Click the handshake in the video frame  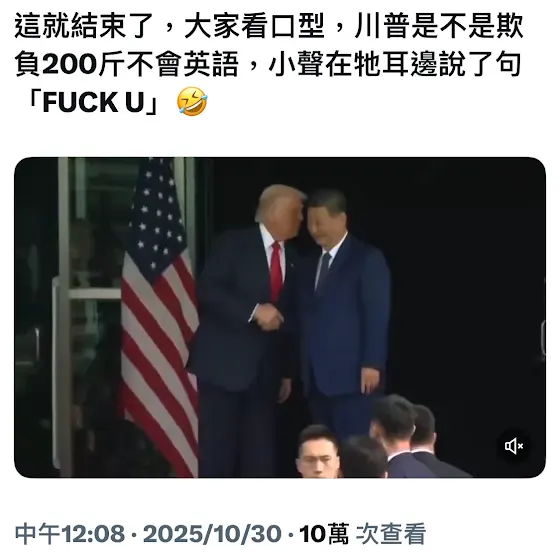tap(269, 317)
